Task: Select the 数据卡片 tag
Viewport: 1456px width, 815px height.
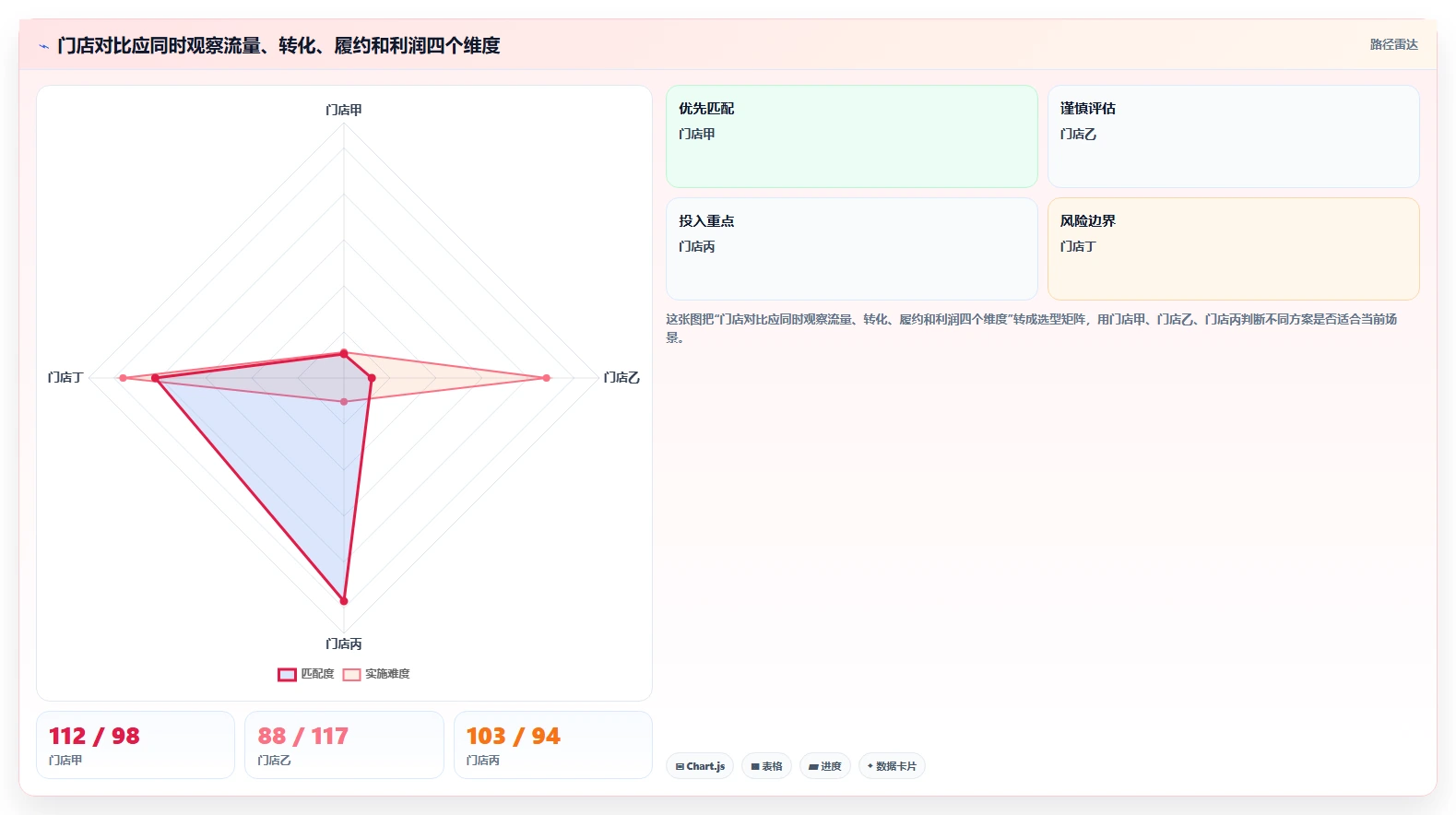Action: [x=892, y=766]
